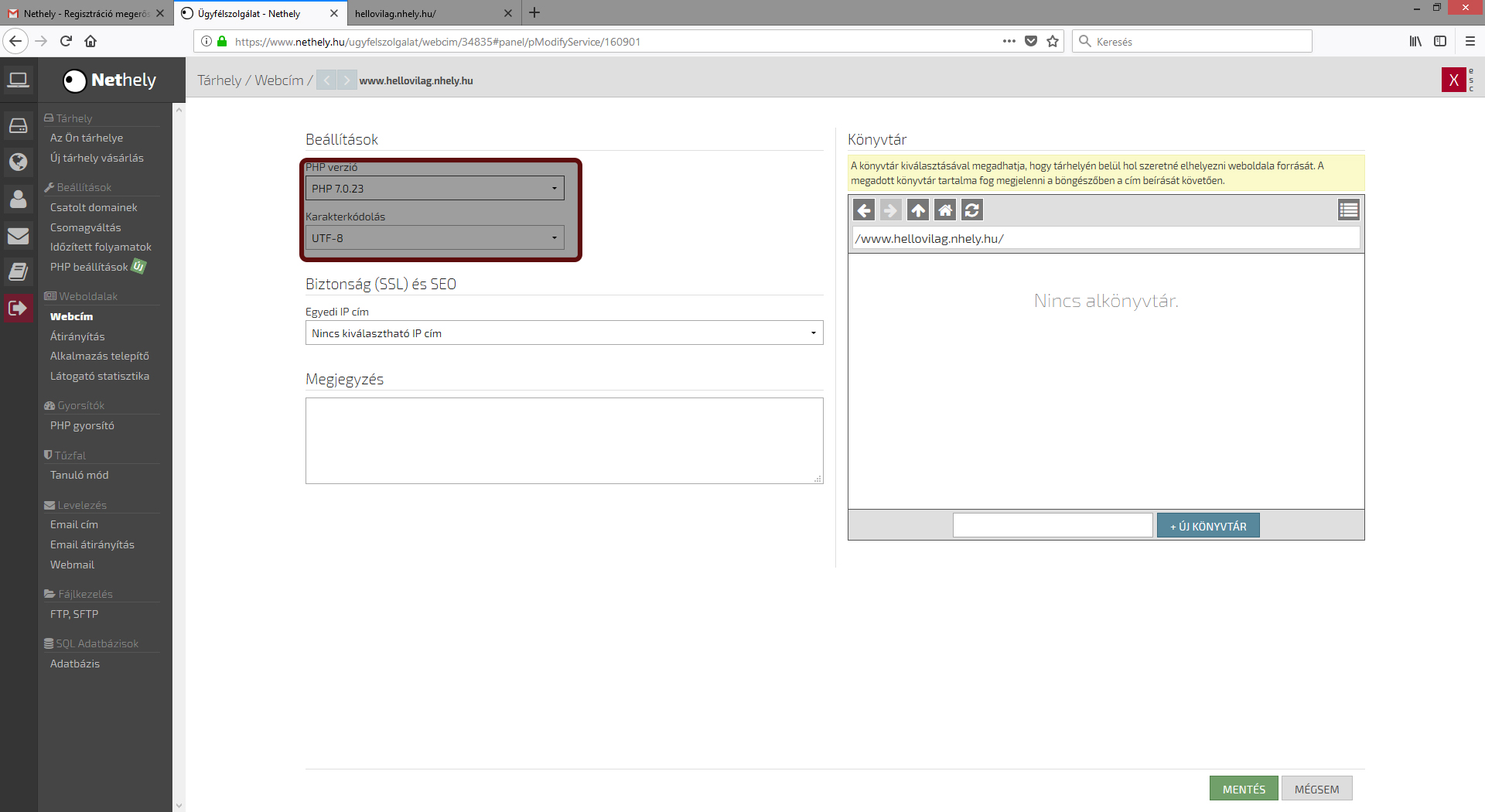Click the home folder icon
Screen dimensions: 1485x812
(945, 210)
